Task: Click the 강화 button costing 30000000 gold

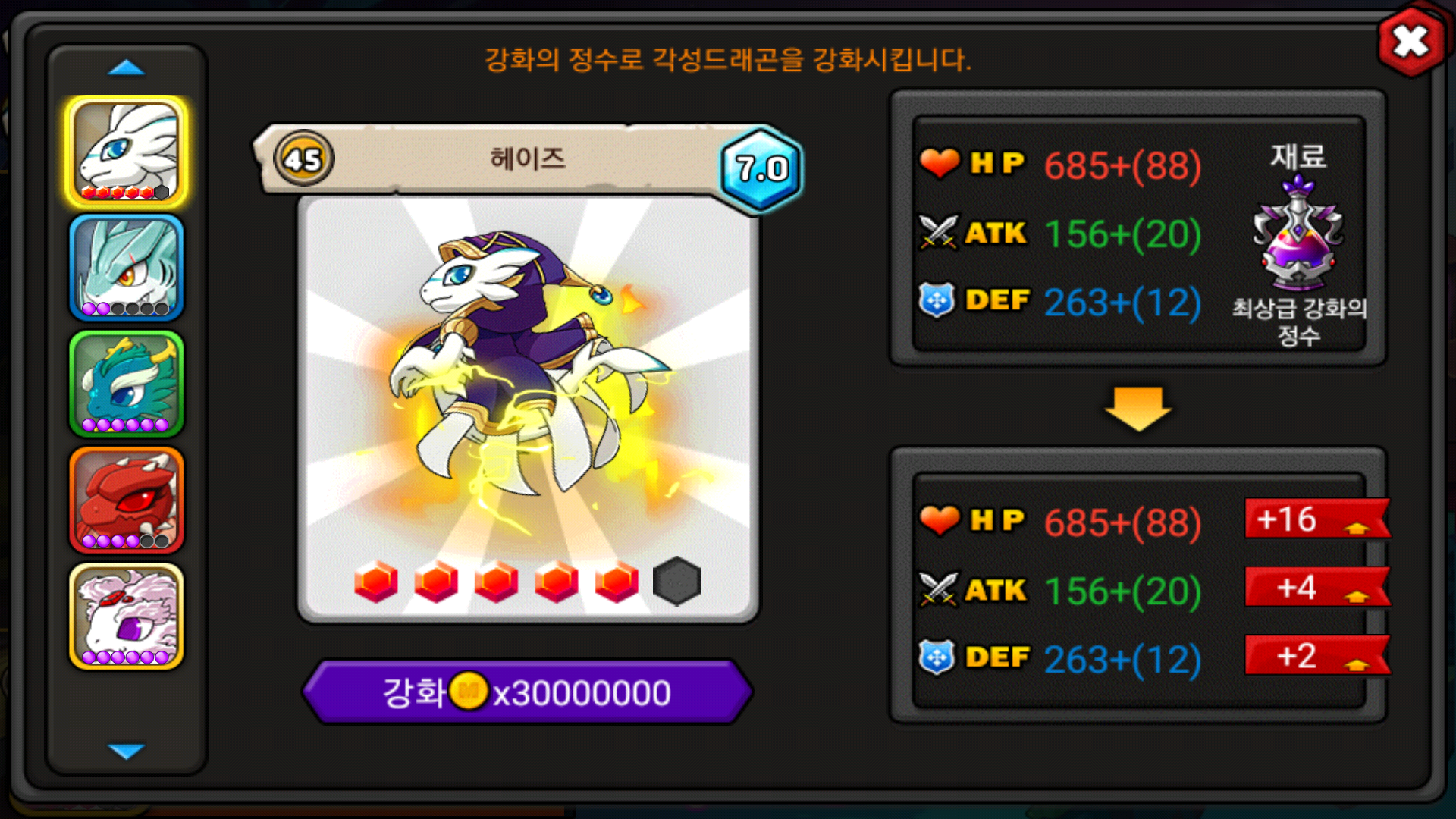Action: pos(528,692)
